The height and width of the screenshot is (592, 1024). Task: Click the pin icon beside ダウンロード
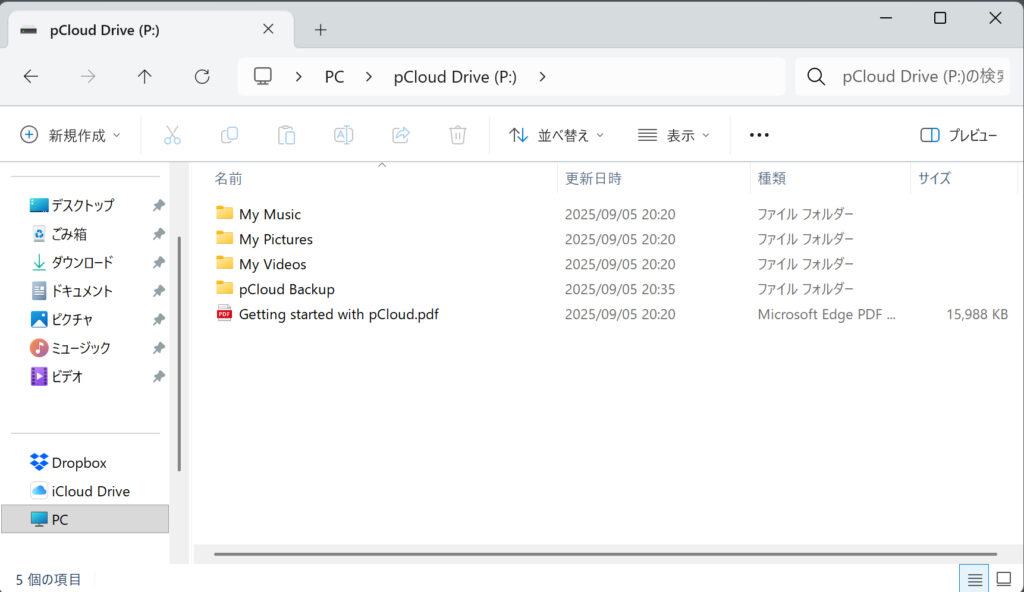158,263
